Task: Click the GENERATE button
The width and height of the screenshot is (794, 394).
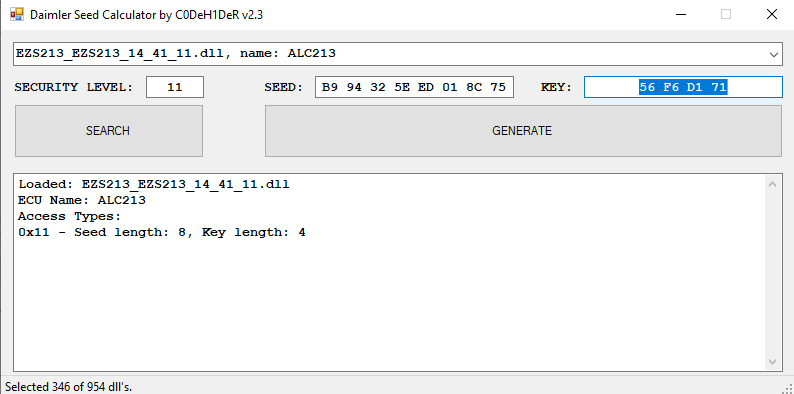Action: pos(523,131)
